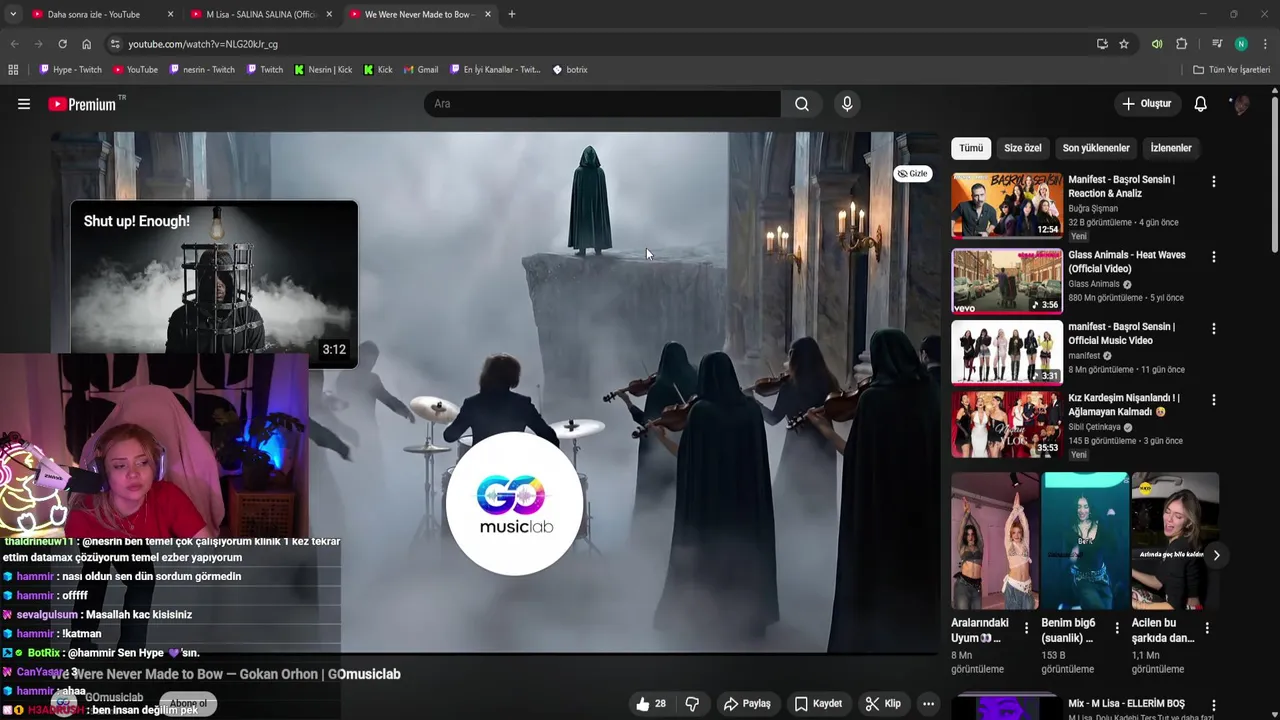Viewport: 1280px width, 720px height.
Task: Open Glass Animals Heat Waves thumbnail
Action: tap(1007, 281)
